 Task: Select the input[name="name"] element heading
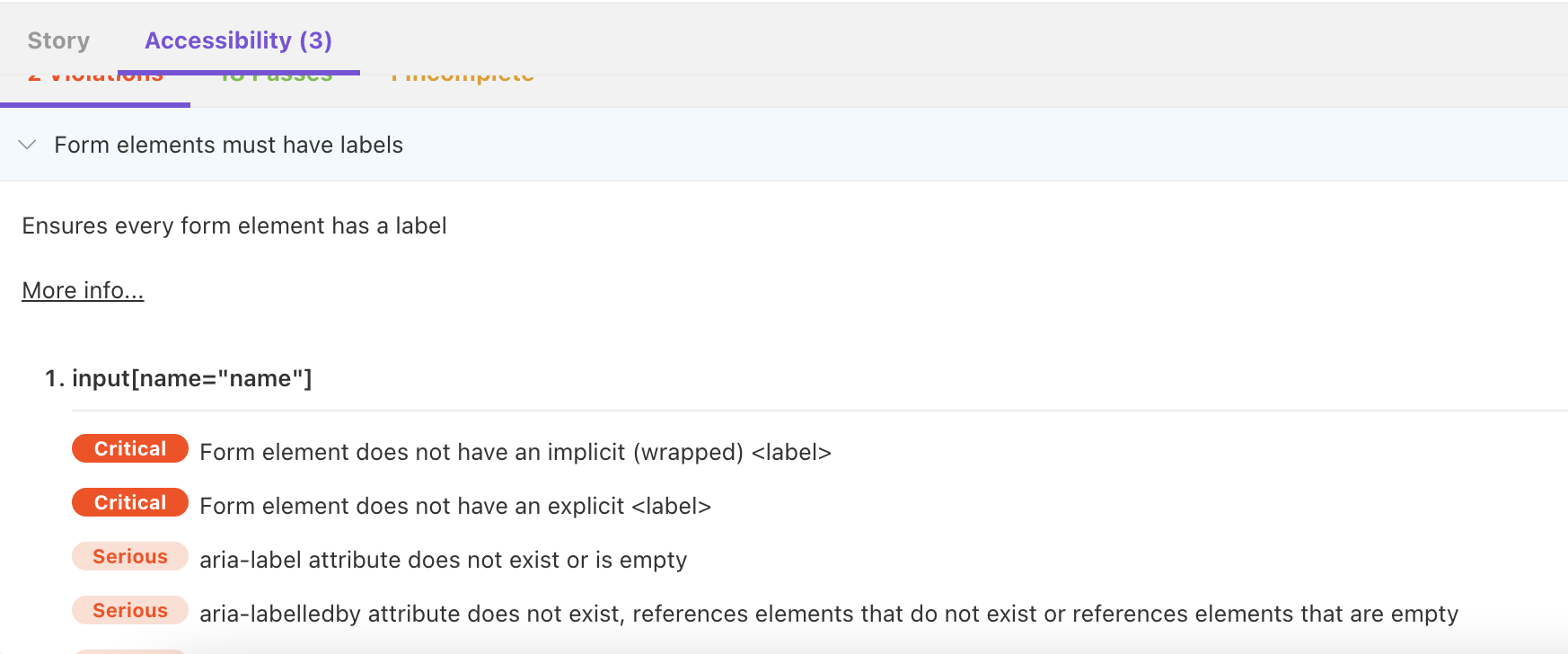point(191,378)
